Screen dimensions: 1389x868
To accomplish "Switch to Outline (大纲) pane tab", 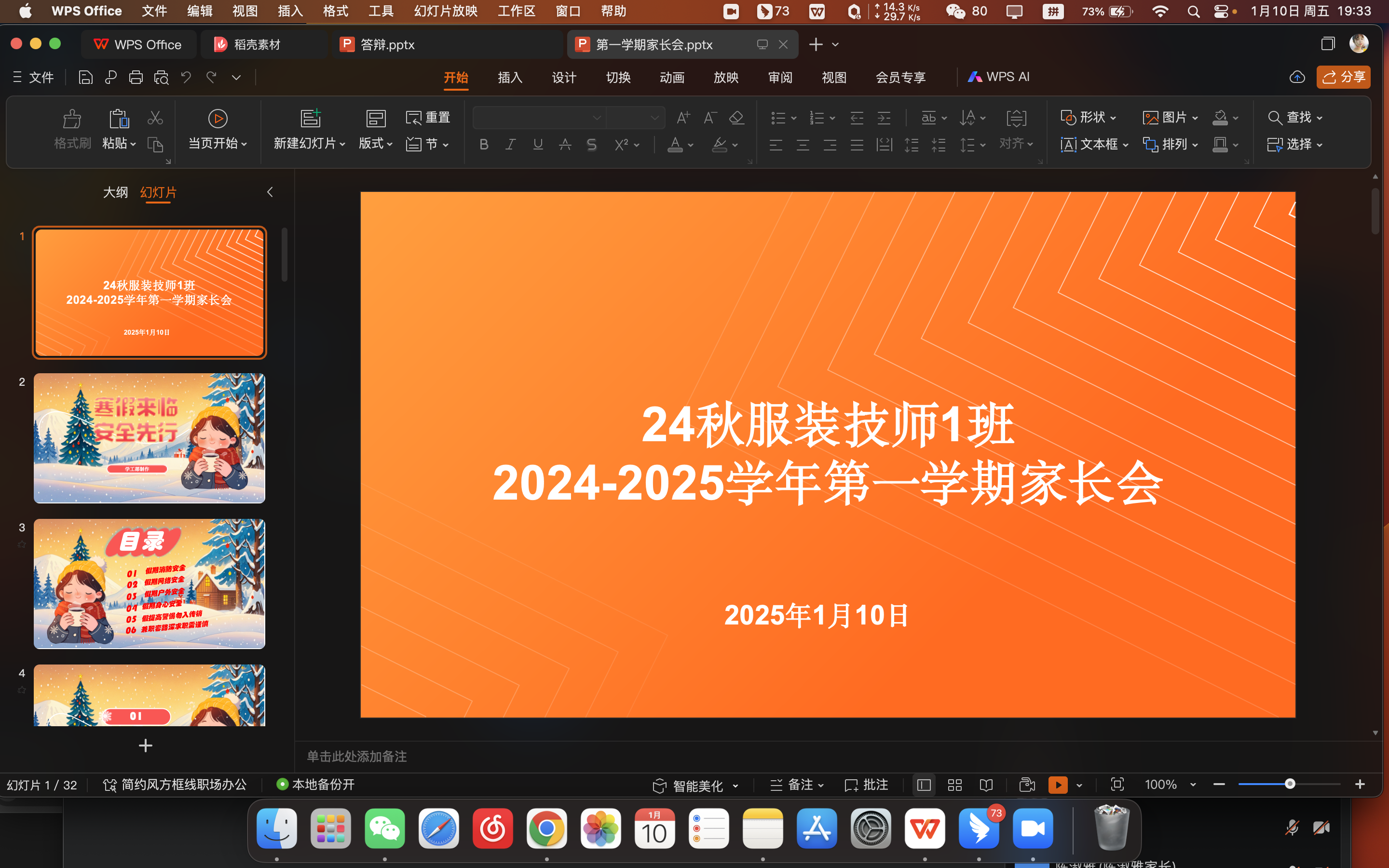I will click(115, 192).
